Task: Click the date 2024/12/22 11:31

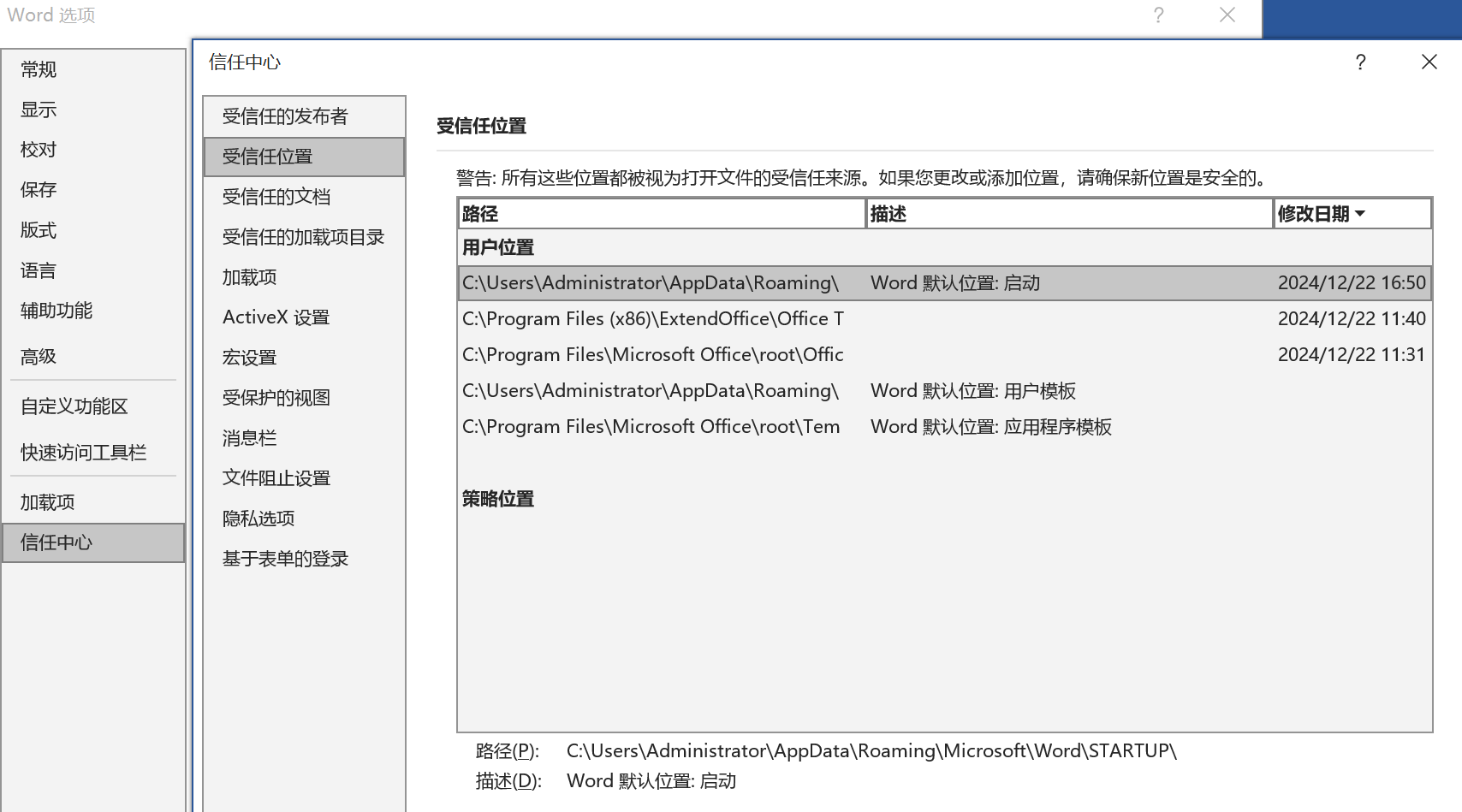Action: point(1352,355)
